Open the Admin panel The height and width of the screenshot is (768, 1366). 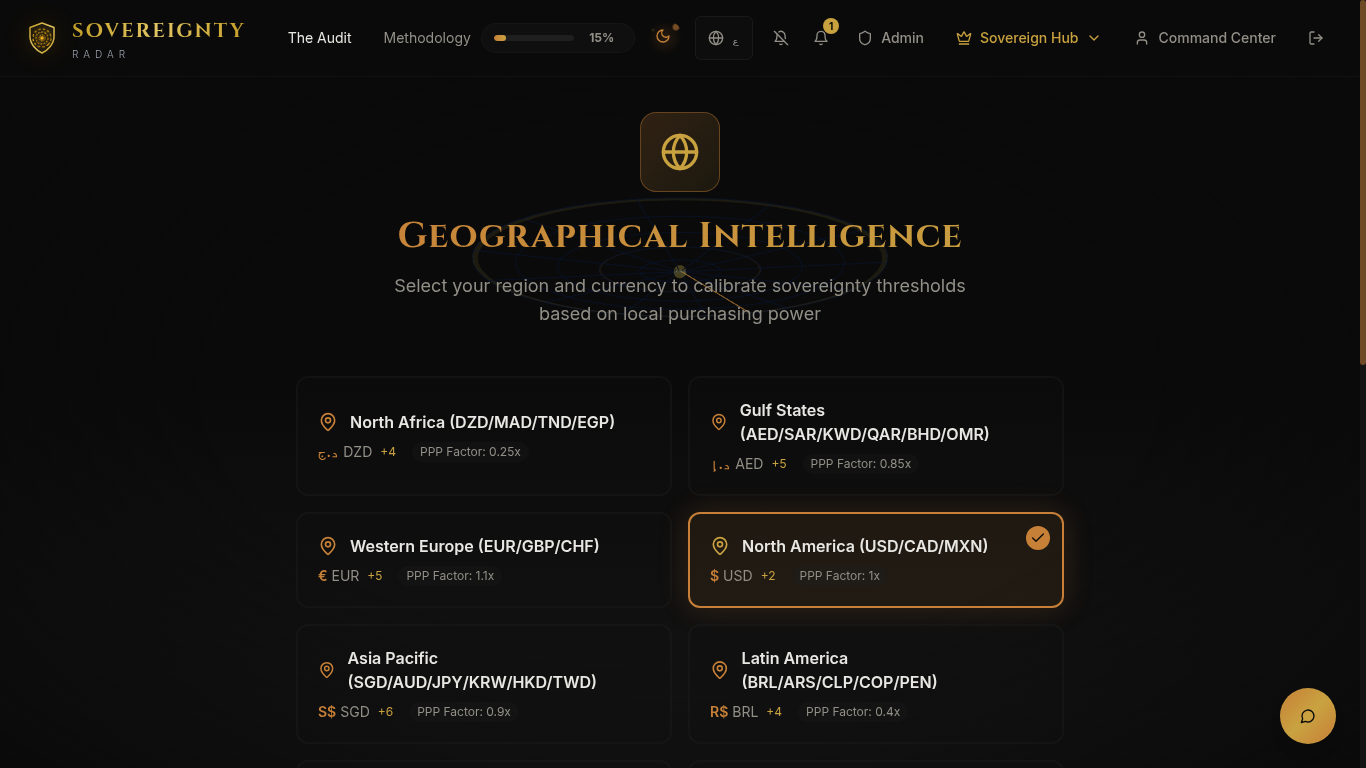[890, 38]
